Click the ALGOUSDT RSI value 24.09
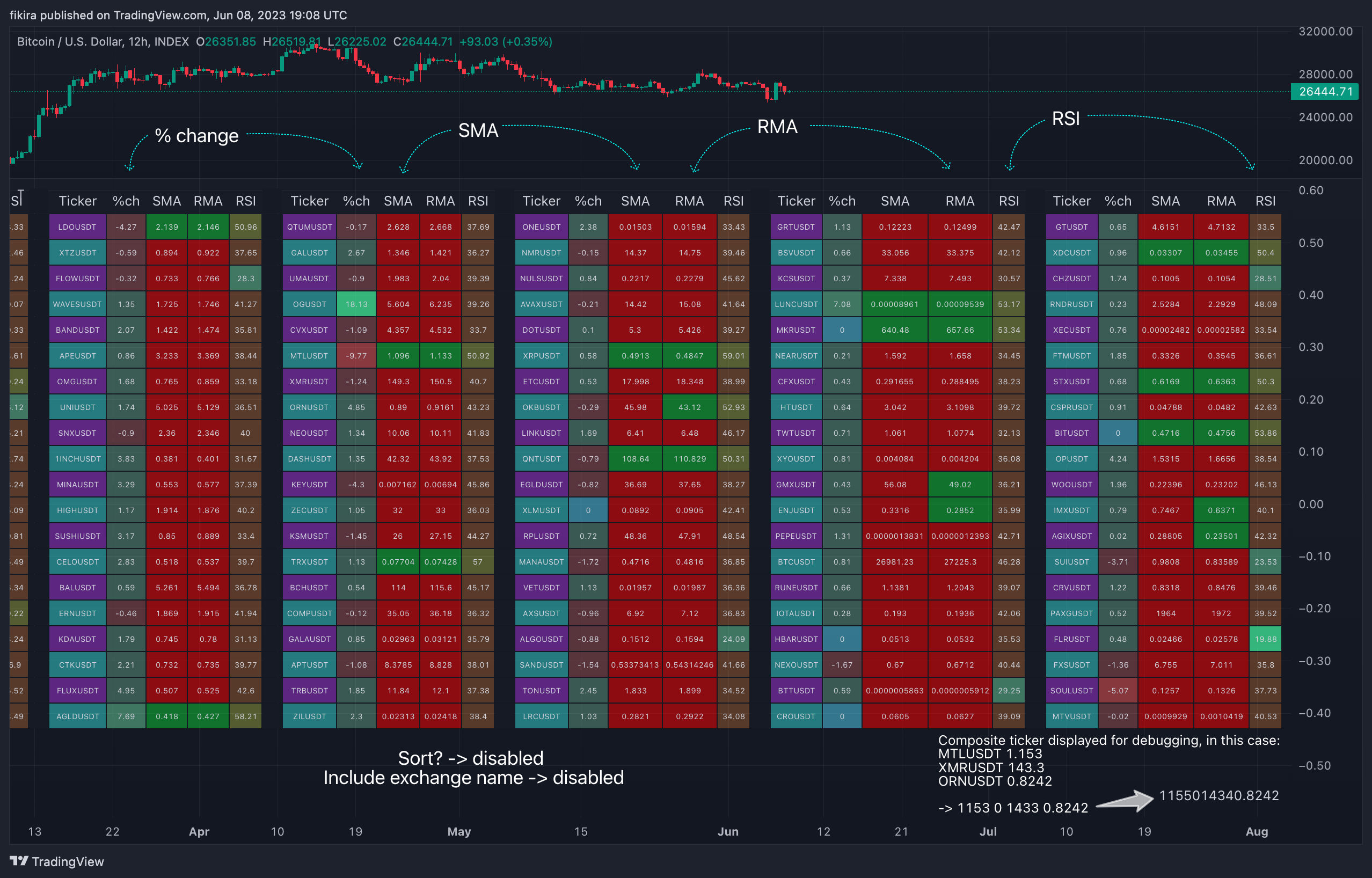The height and width of the screenshot is (878, 1372). [734, 639]
